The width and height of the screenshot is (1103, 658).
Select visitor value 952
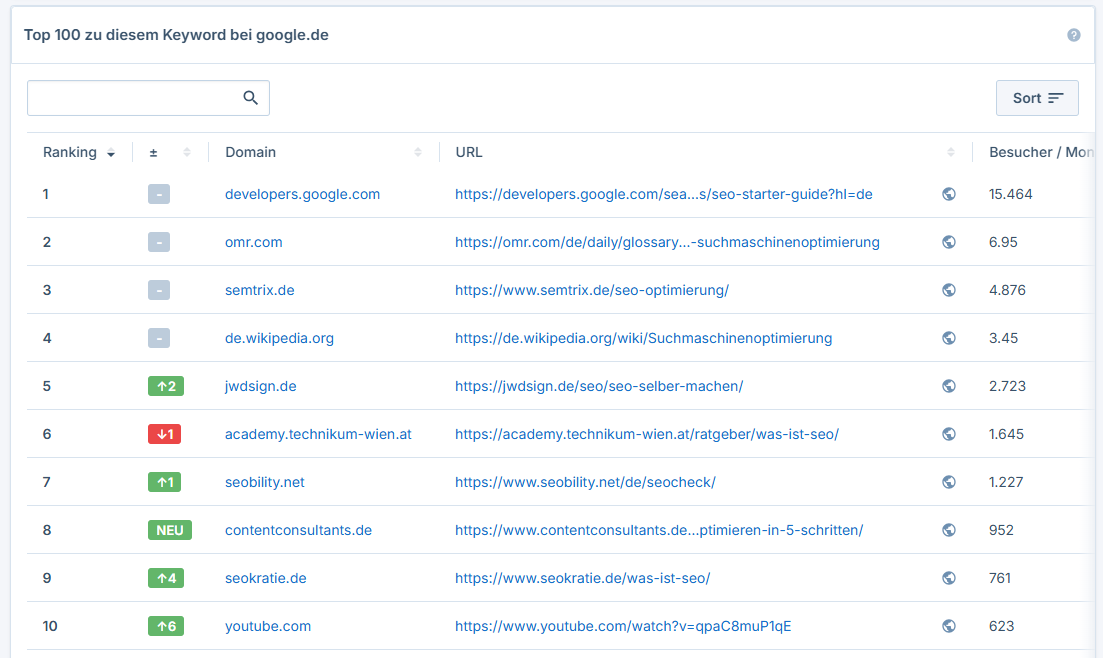(1001, 530)
